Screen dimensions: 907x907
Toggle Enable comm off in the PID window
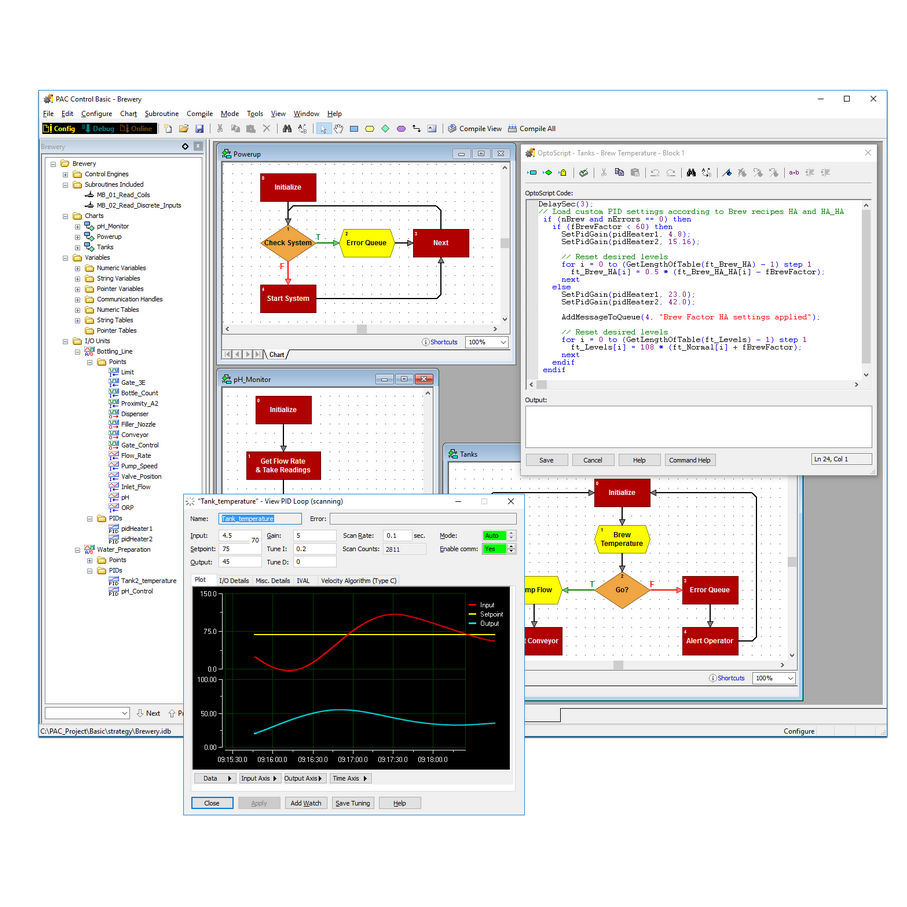(x=494, y=548)
